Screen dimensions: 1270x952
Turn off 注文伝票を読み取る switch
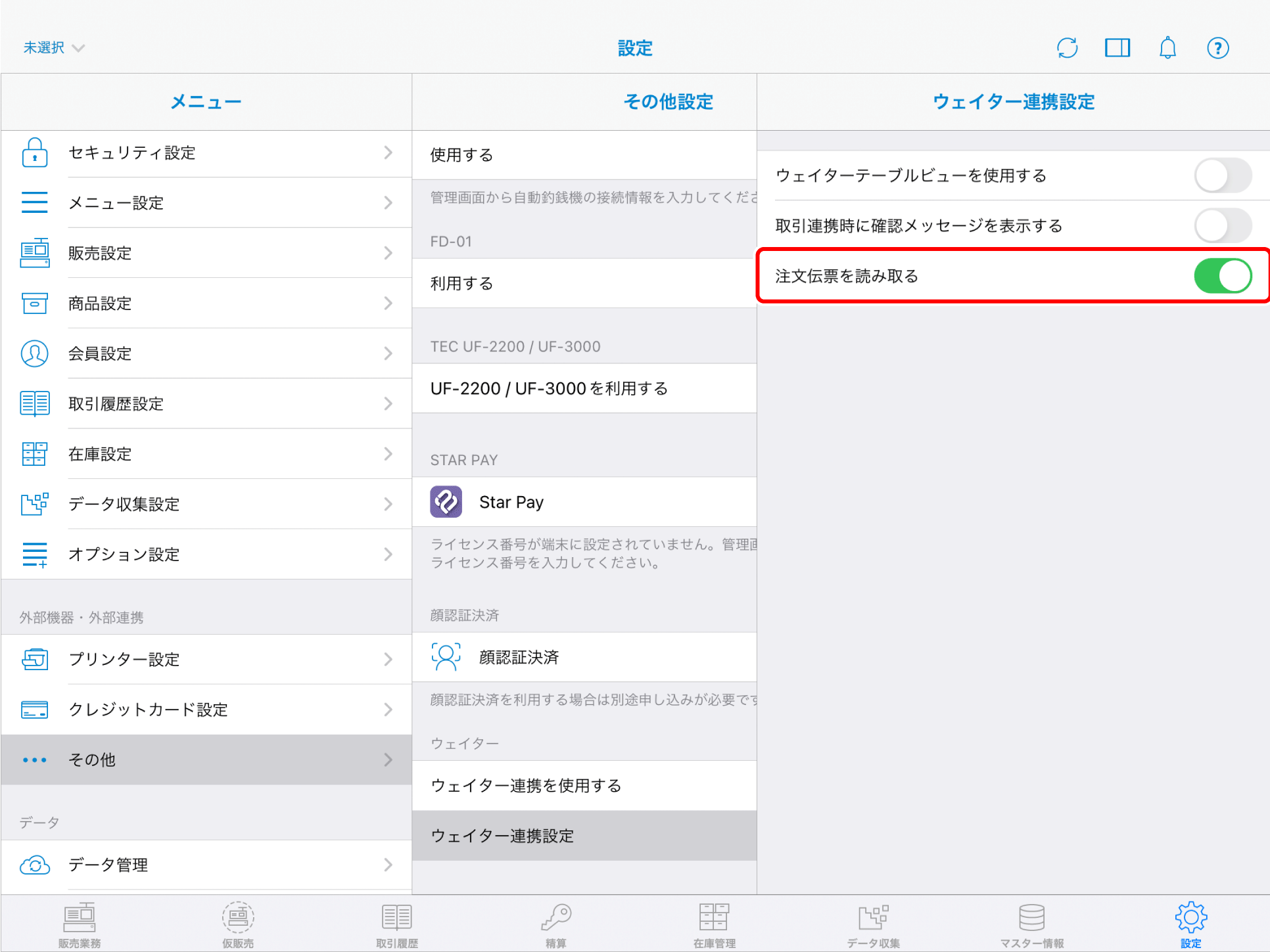point(1222,276)
